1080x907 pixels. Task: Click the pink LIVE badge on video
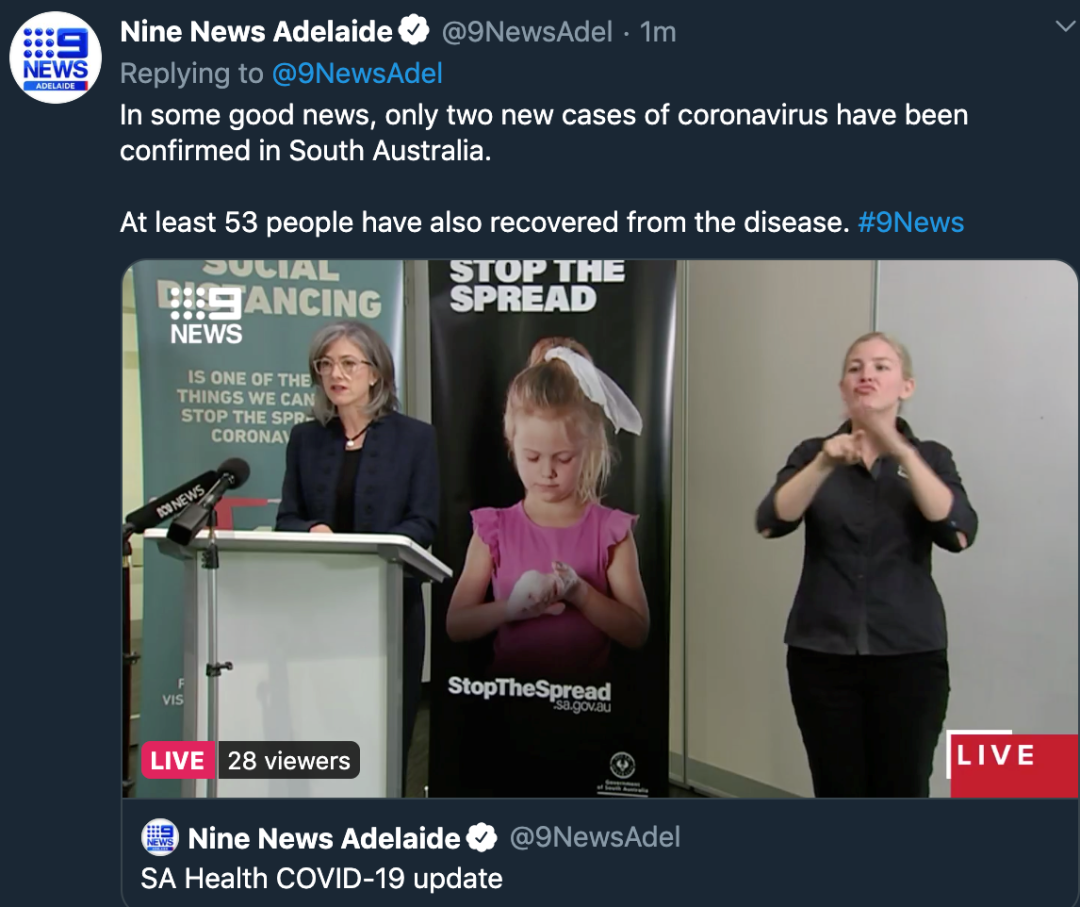point(178,760)
